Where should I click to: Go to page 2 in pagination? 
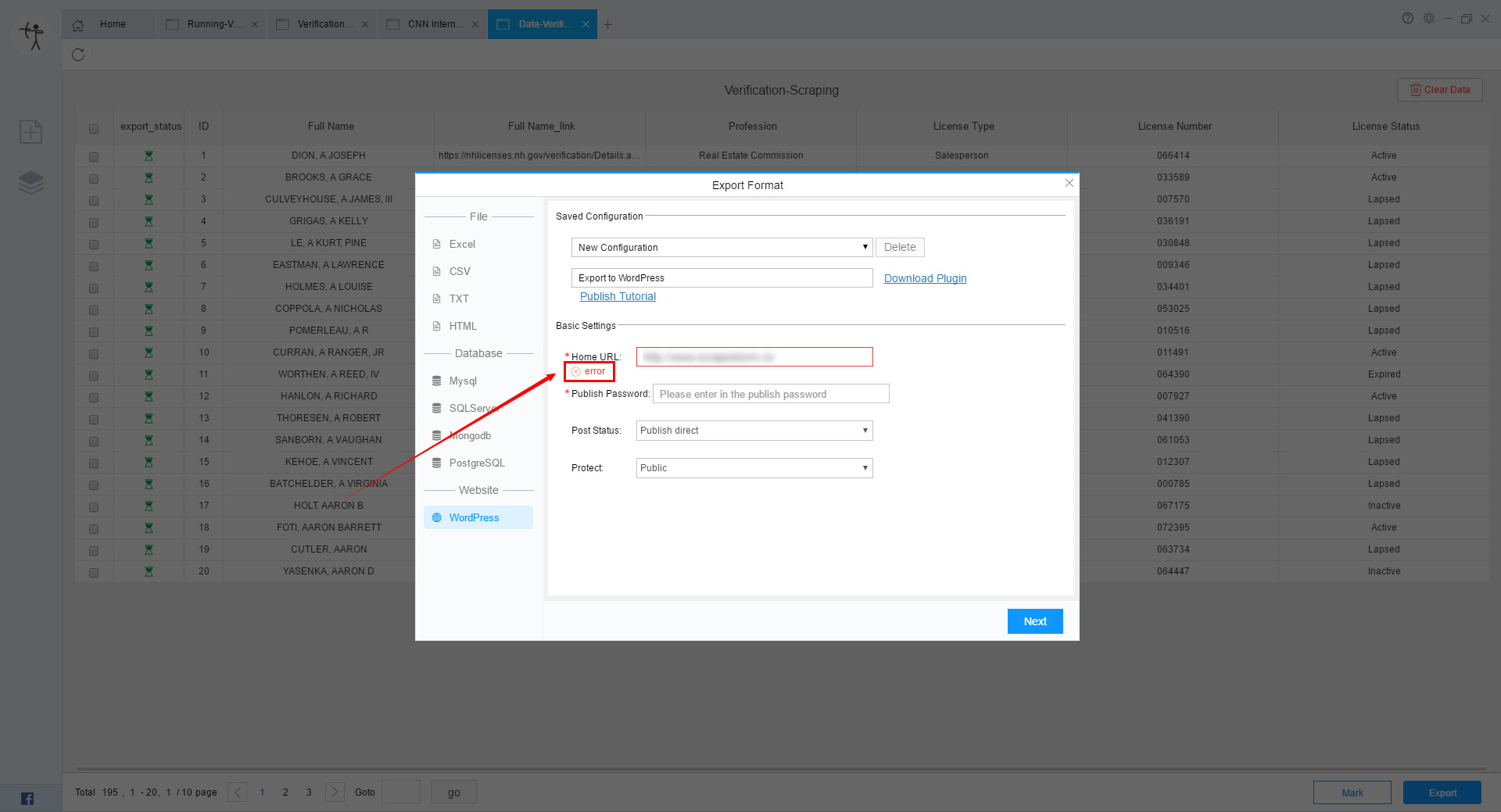point(285,792)
